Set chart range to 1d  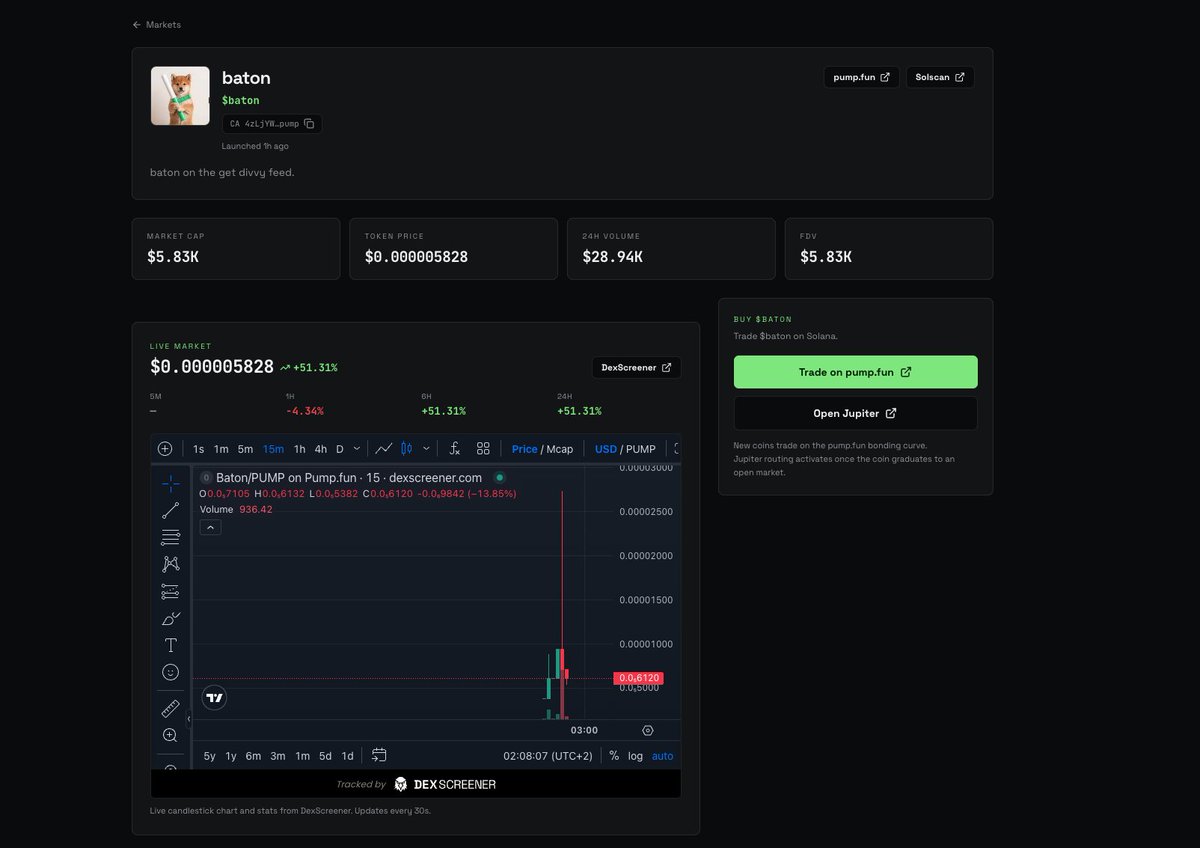[348, 756]
